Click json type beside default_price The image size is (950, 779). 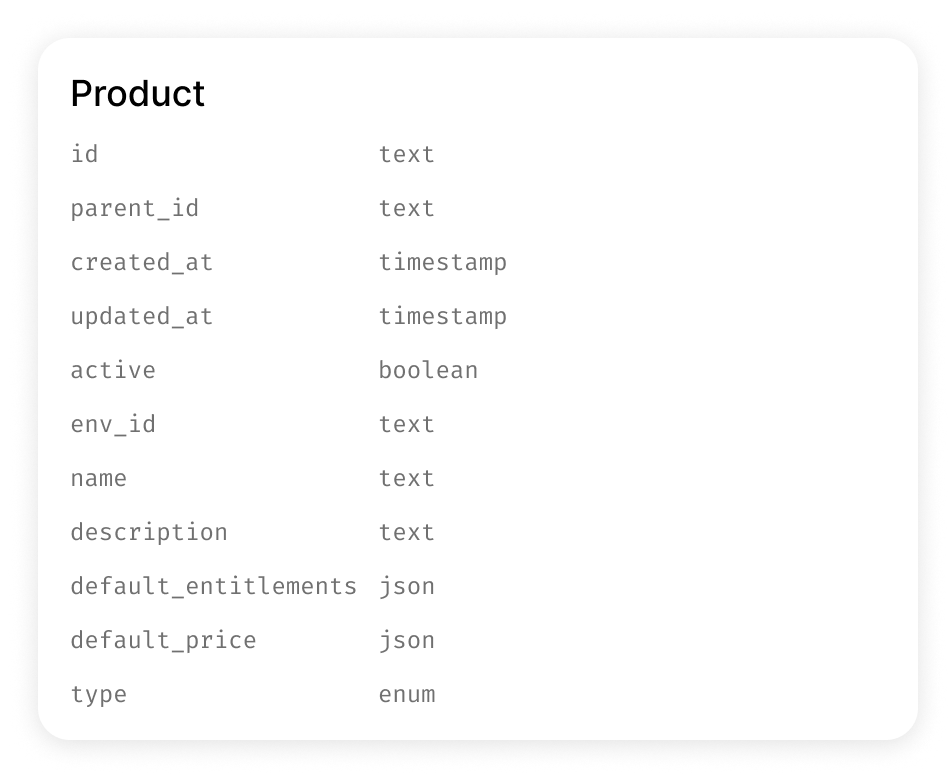[x=407, y=640]
